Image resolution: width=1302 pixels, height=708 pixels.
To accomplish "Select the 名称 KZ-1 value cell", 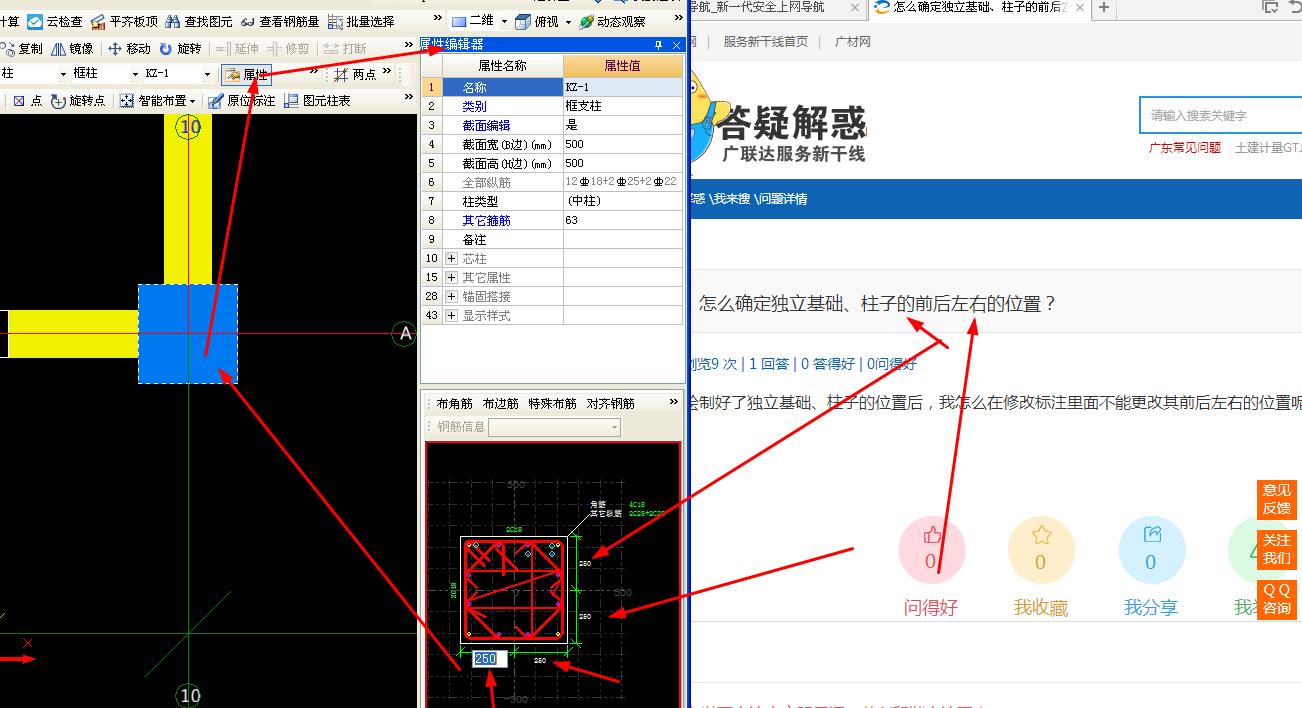I will 623,87.
